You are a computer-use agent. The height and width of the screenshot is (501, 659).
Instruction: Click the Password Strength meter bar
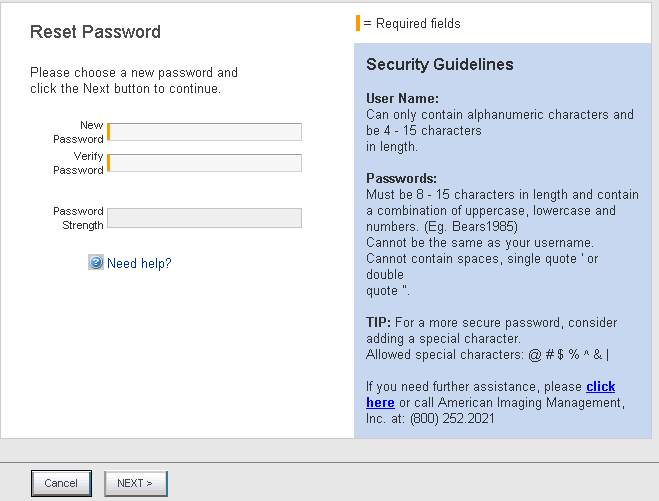204,218
